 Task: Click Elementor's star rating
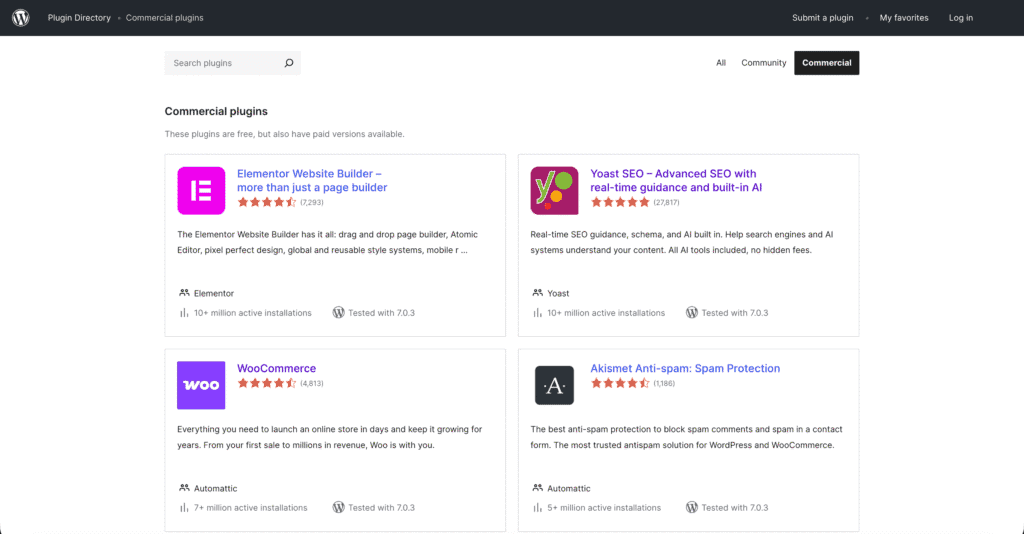coord(266,202)
